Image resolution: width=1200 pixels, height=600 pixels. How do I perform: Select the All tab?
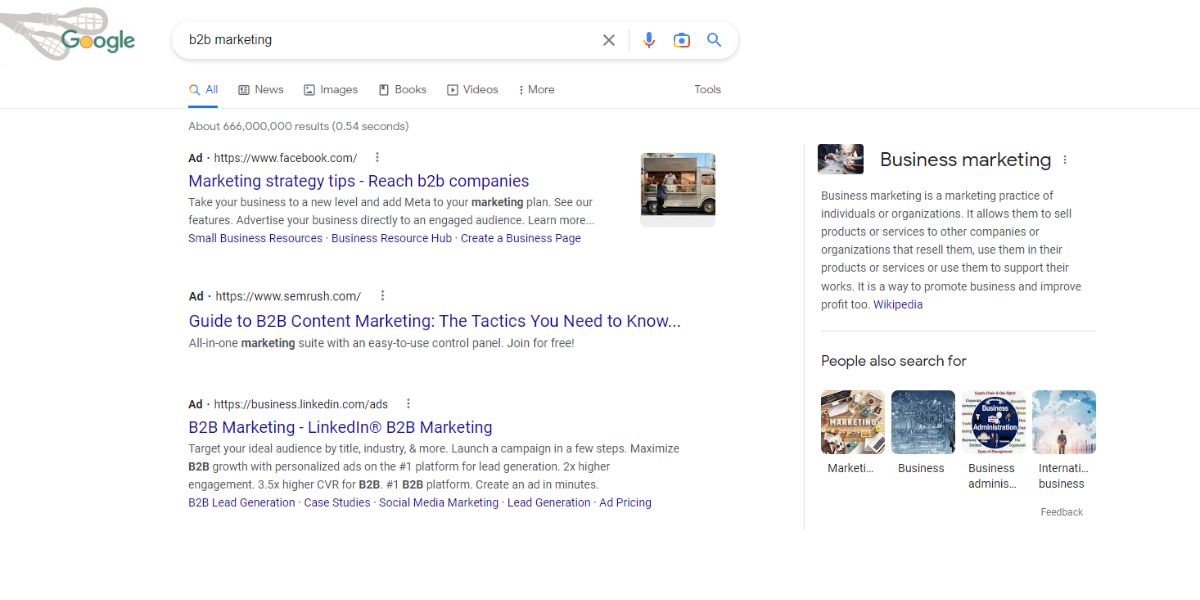coord(203,90)
